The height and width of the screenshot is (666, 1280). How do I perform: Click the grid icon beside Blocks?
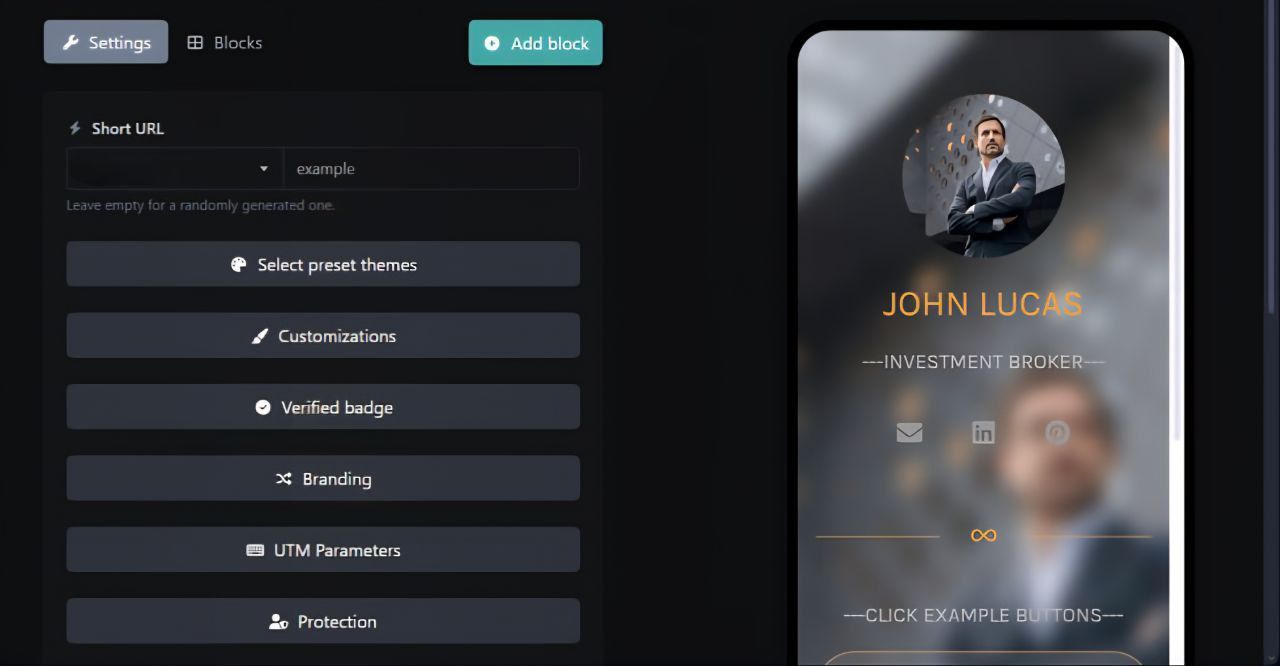(x=195, y=43)
